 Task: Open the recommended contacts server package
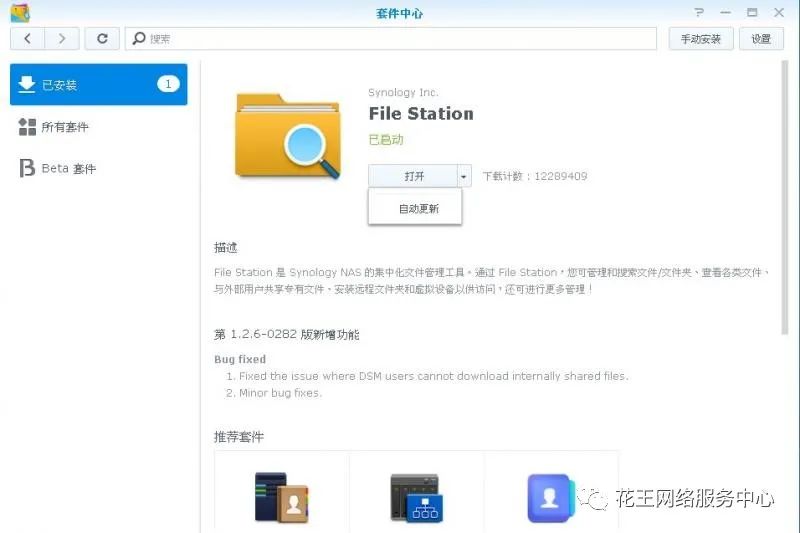282,497
